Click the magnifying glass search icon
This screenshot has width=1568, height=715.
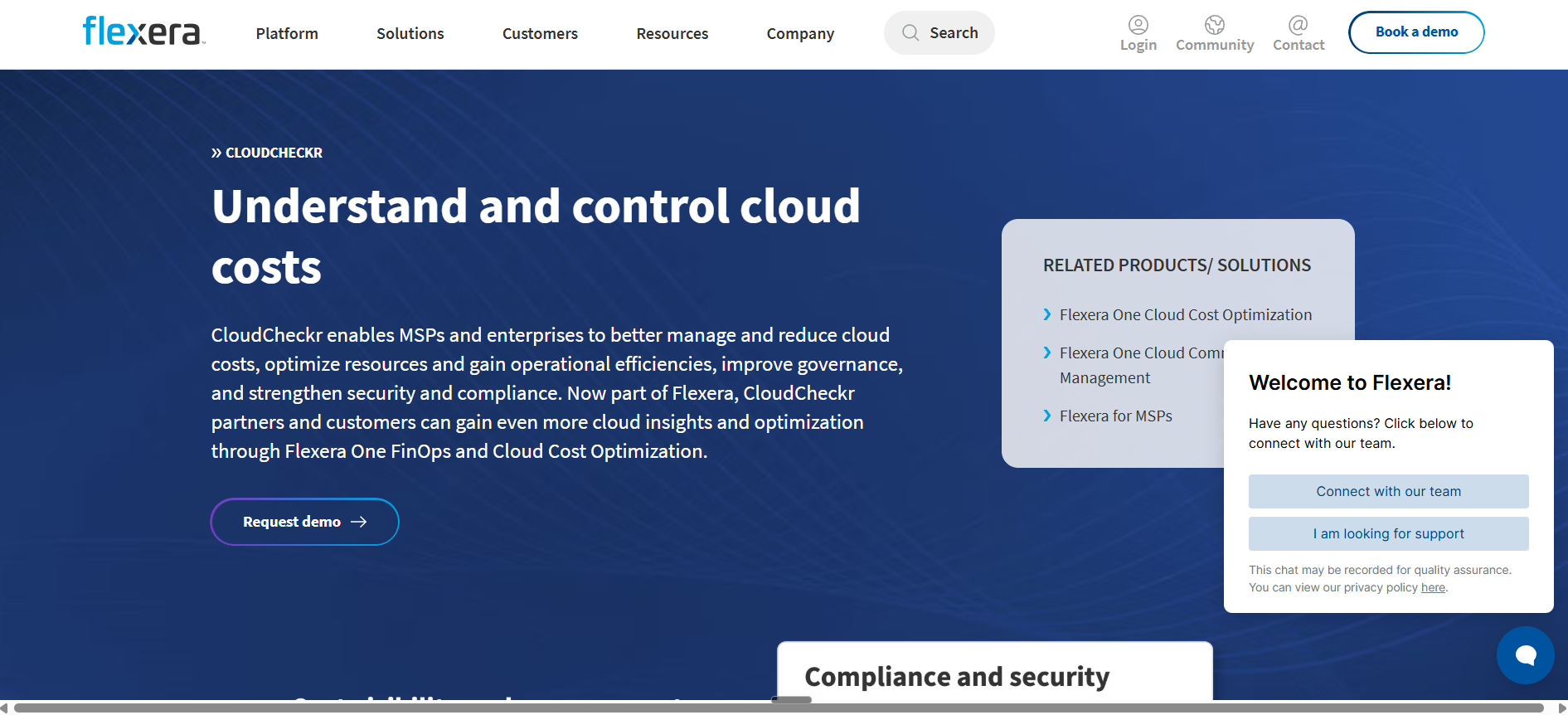(910, 32)
